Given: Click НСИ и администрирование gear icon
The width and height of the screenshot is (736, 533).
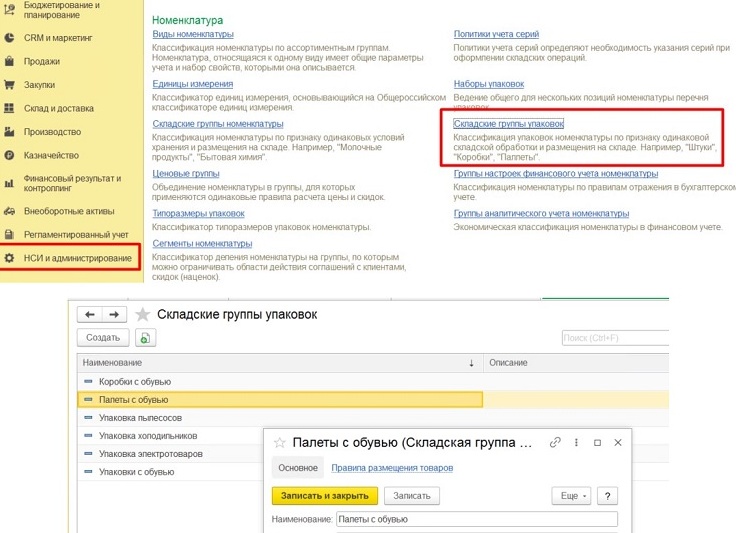Looking at the screenshot, I should 9,258.
